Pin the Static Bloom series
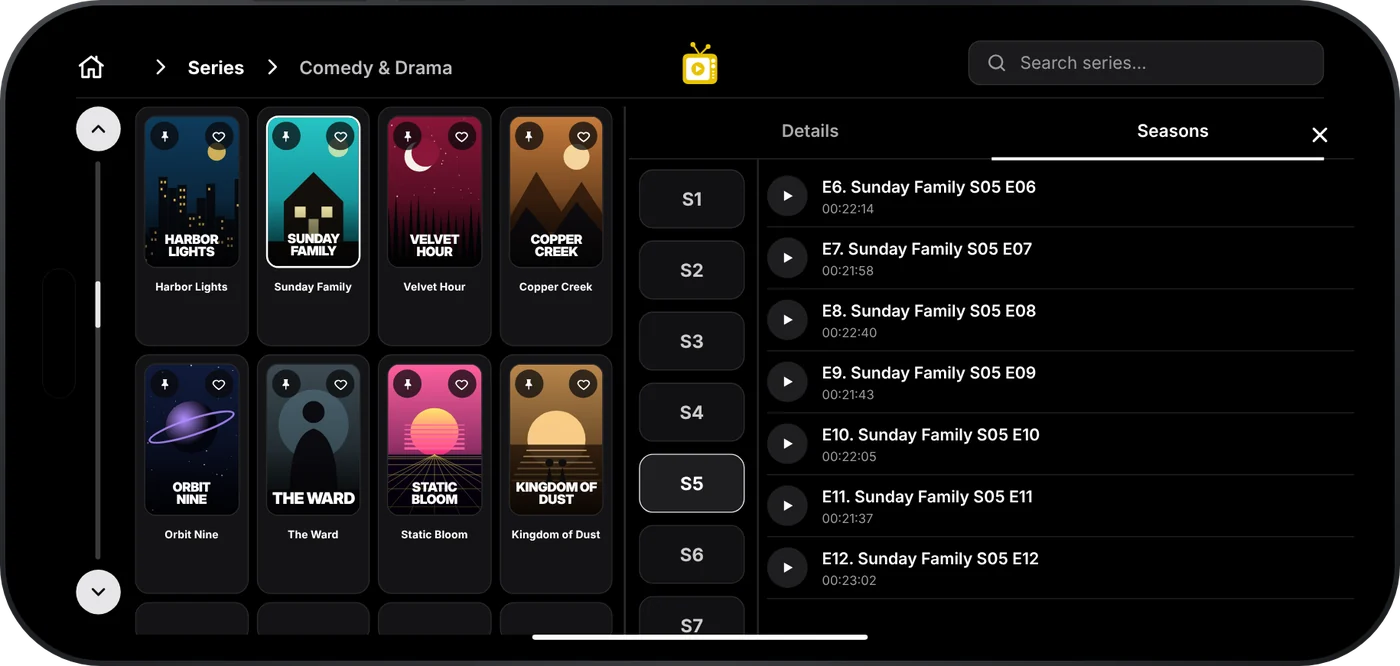The image size is (1400, 666). tap(407, 384)
